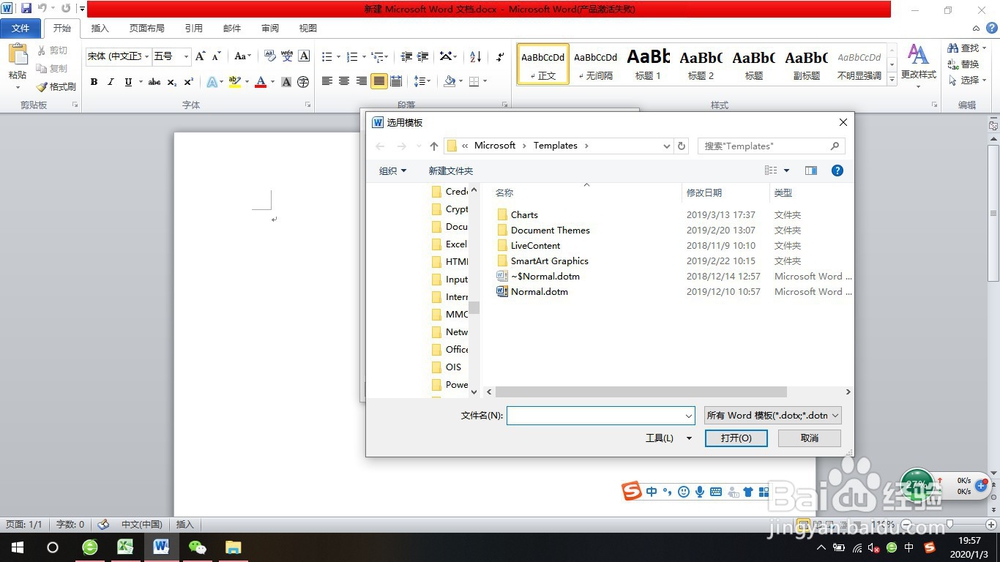Select the Document Themes folder
The height and width of the screenshot is (562, 1000).
(550, 230)
